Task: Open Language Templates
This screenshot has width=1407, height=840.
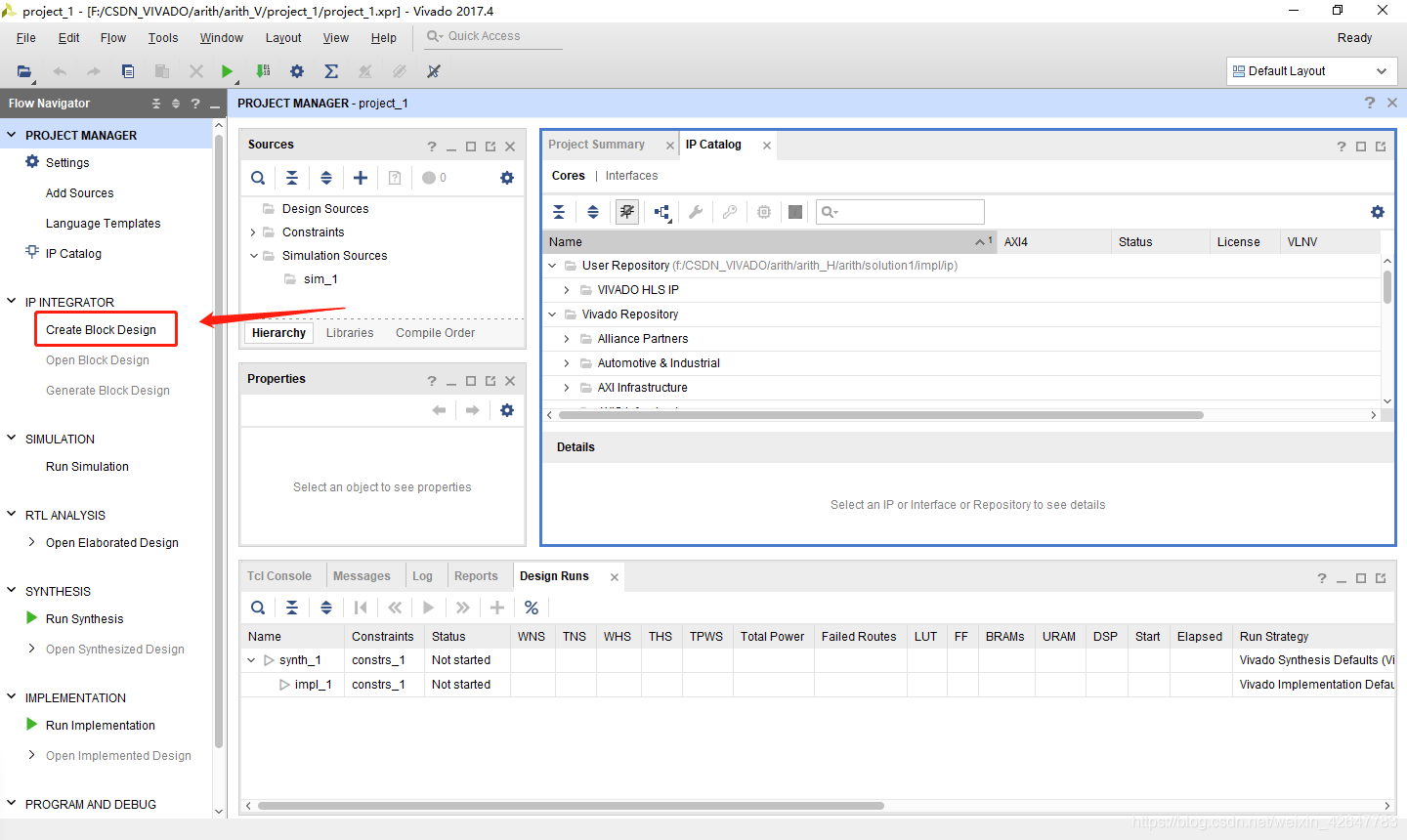Action: [x=103, y=224]
